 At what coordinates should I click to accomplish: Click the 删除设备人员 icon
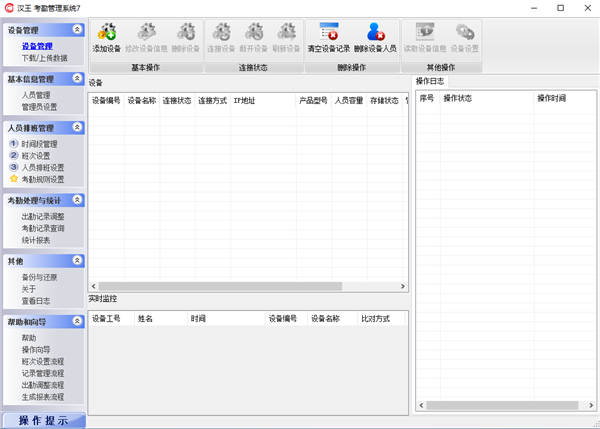[x=375, y=32]
